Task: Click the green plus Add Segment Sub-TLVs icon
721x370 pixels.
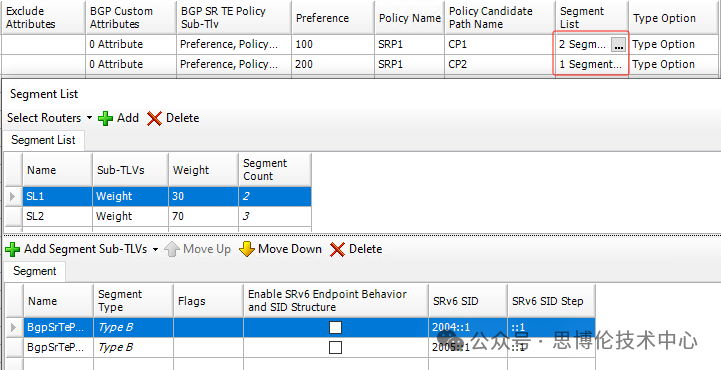Action: tap(12, 250)
